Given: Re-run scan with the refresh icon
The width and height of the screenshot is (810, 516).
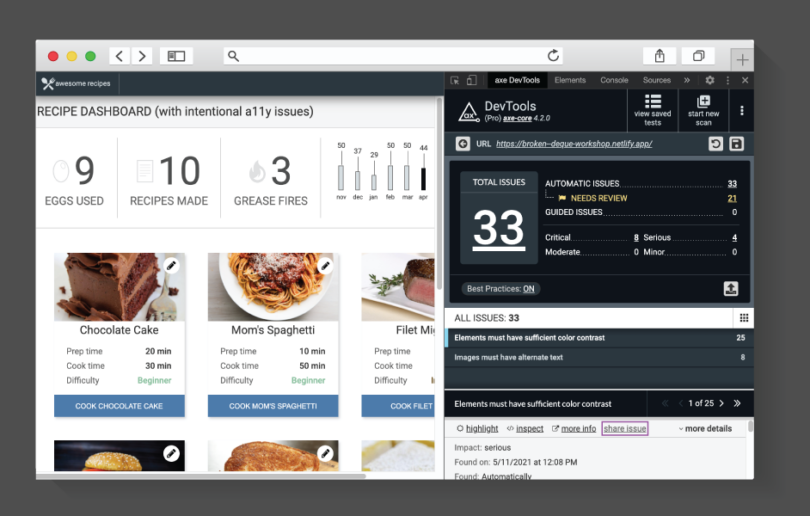Looking at the screenshot, I should pos(715,144).
